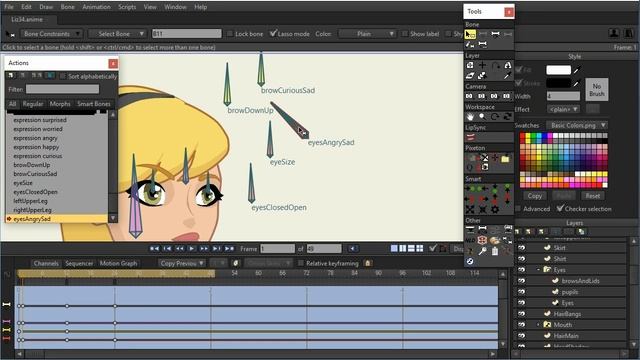Click the No Brush button
This screenshot has width=640, height=360.
tap(597, 90)
